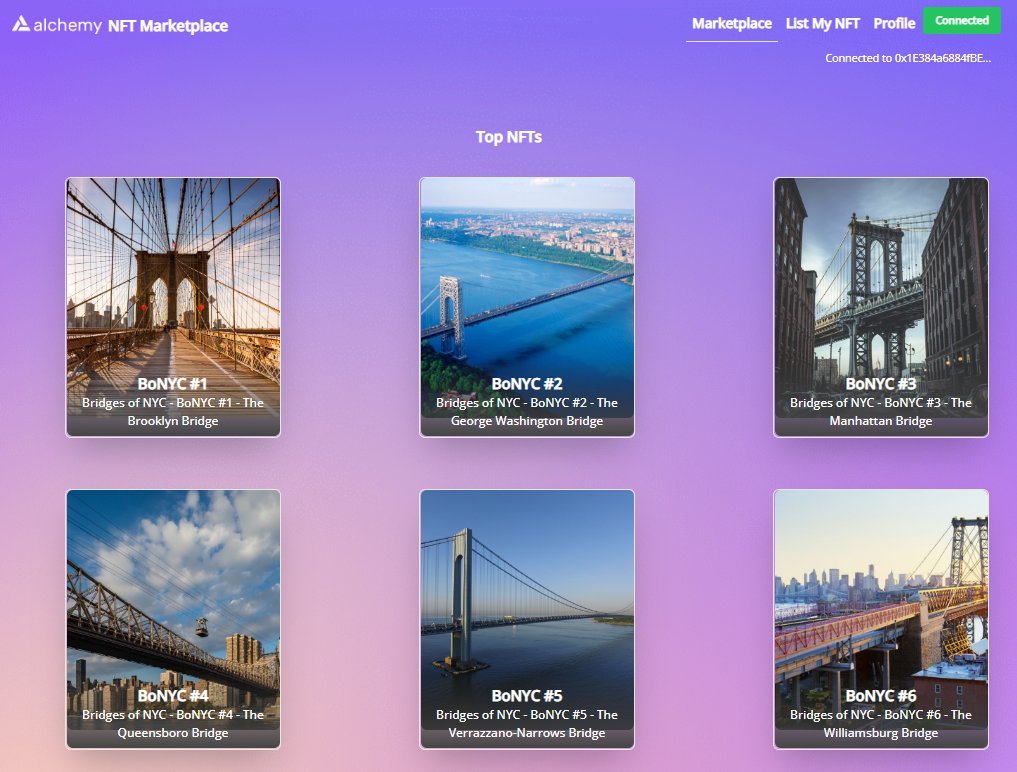Open the Brooklyn Bridge NFT image
1017x772 pixels.
coord(173,270)
